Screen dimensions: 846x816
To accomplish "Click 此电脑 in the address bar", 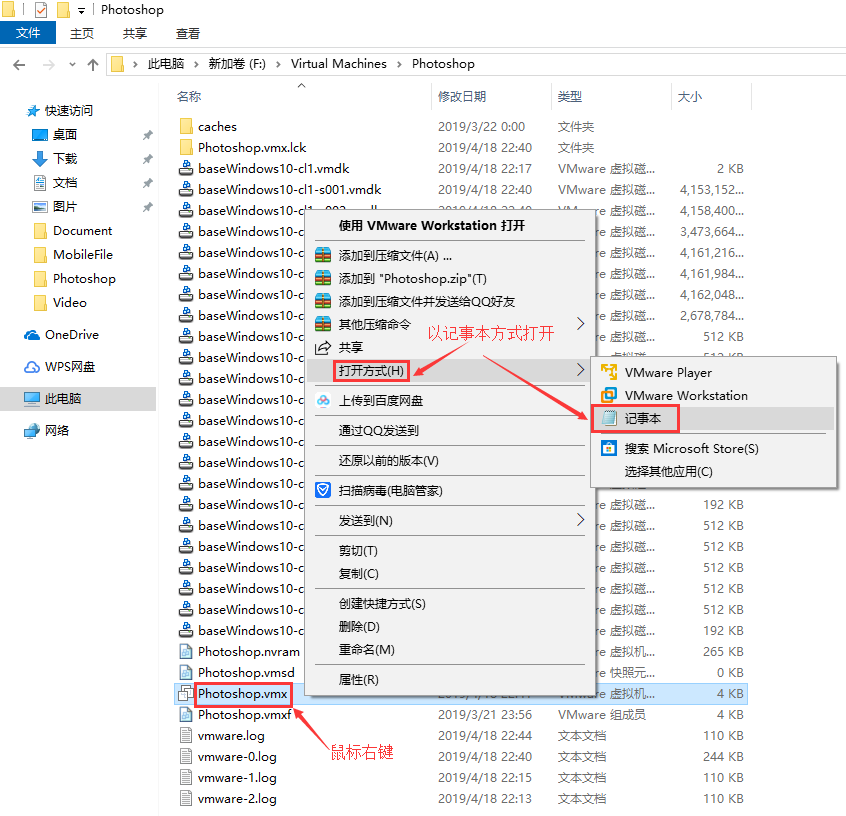I will 166,64.
